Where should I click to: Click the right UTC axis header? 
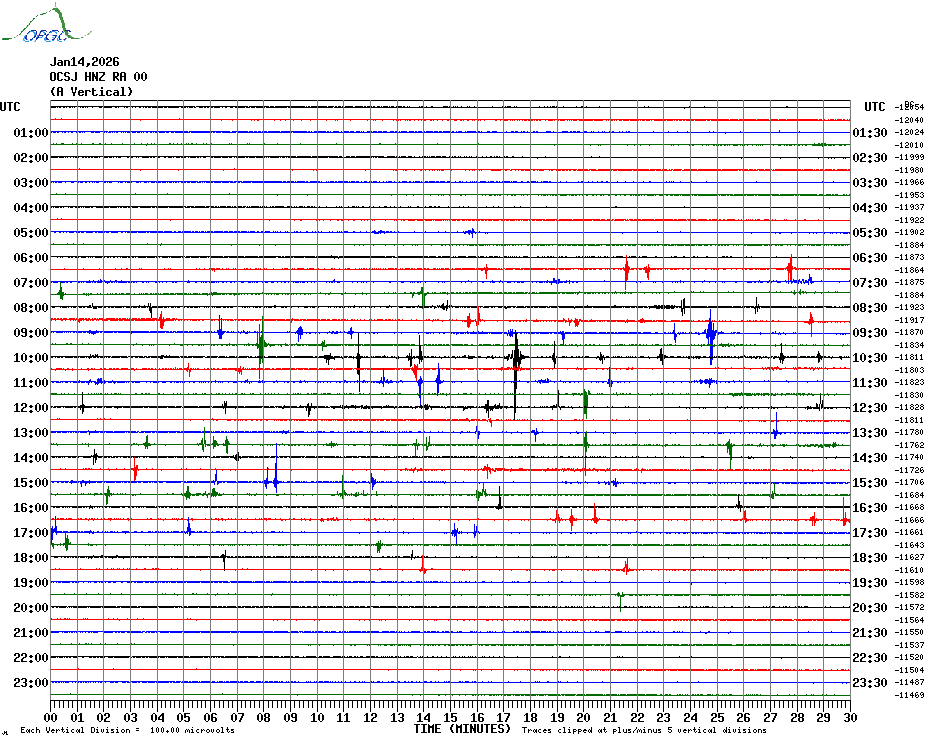tap(875, 107)
